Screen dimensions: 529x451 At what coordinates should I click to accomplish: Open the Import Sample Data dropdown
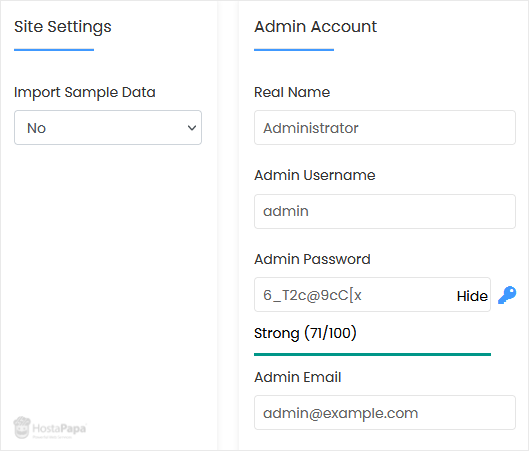tap(108, 128)
